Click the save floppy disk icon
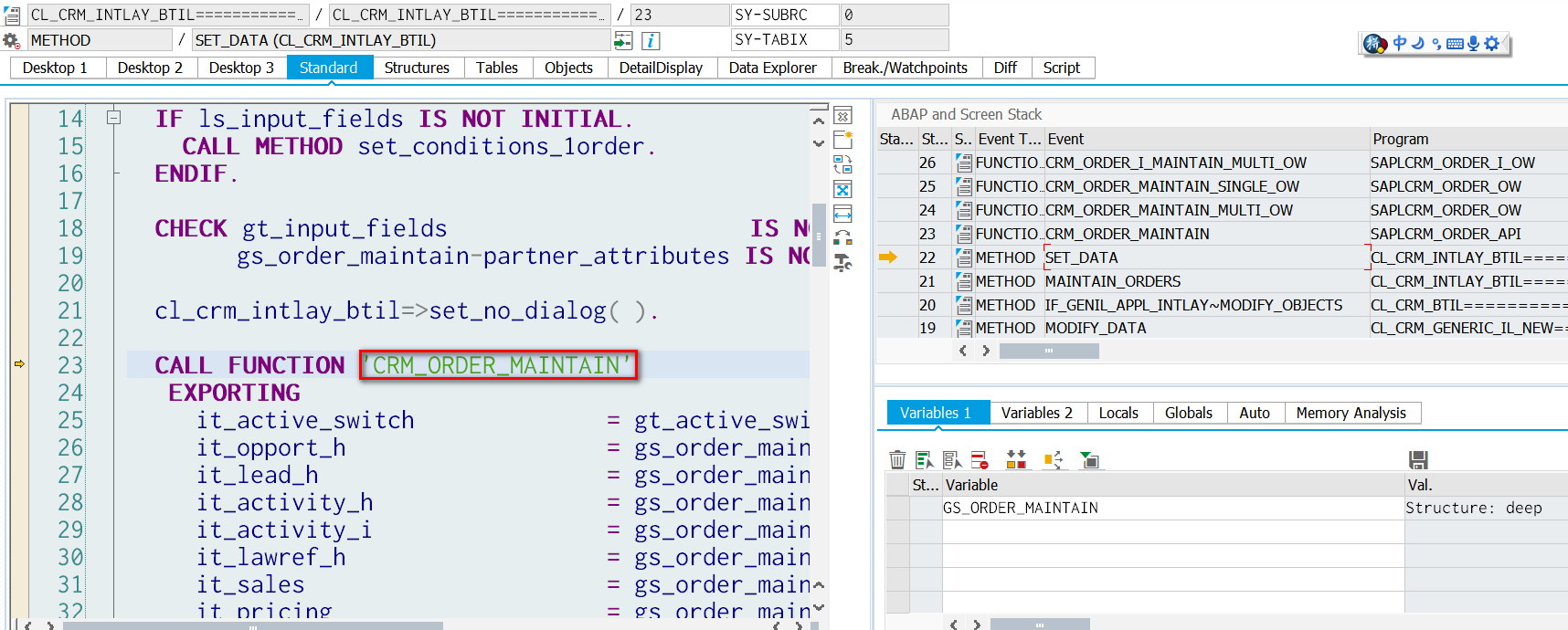The image size is (1568, 630). click(x=1418, y=459)
